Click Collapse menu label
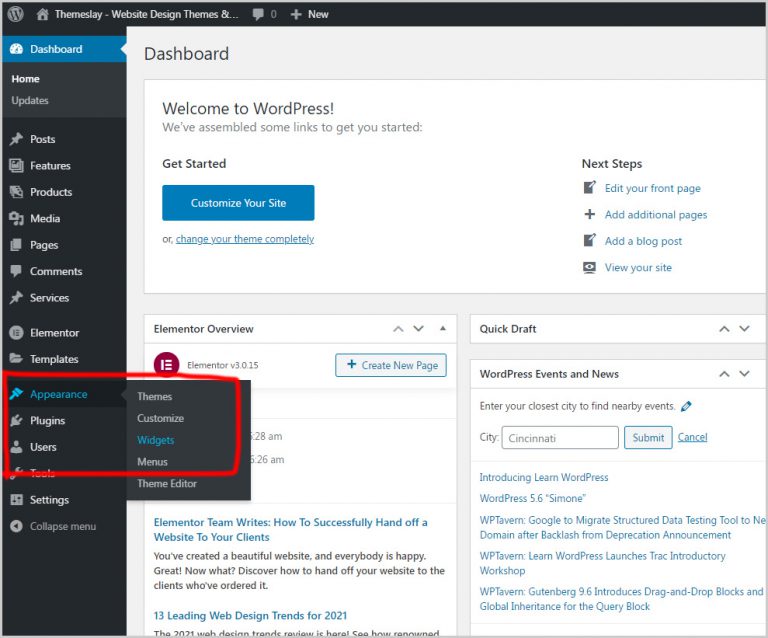768x638 pixels. tap(63, 526)
